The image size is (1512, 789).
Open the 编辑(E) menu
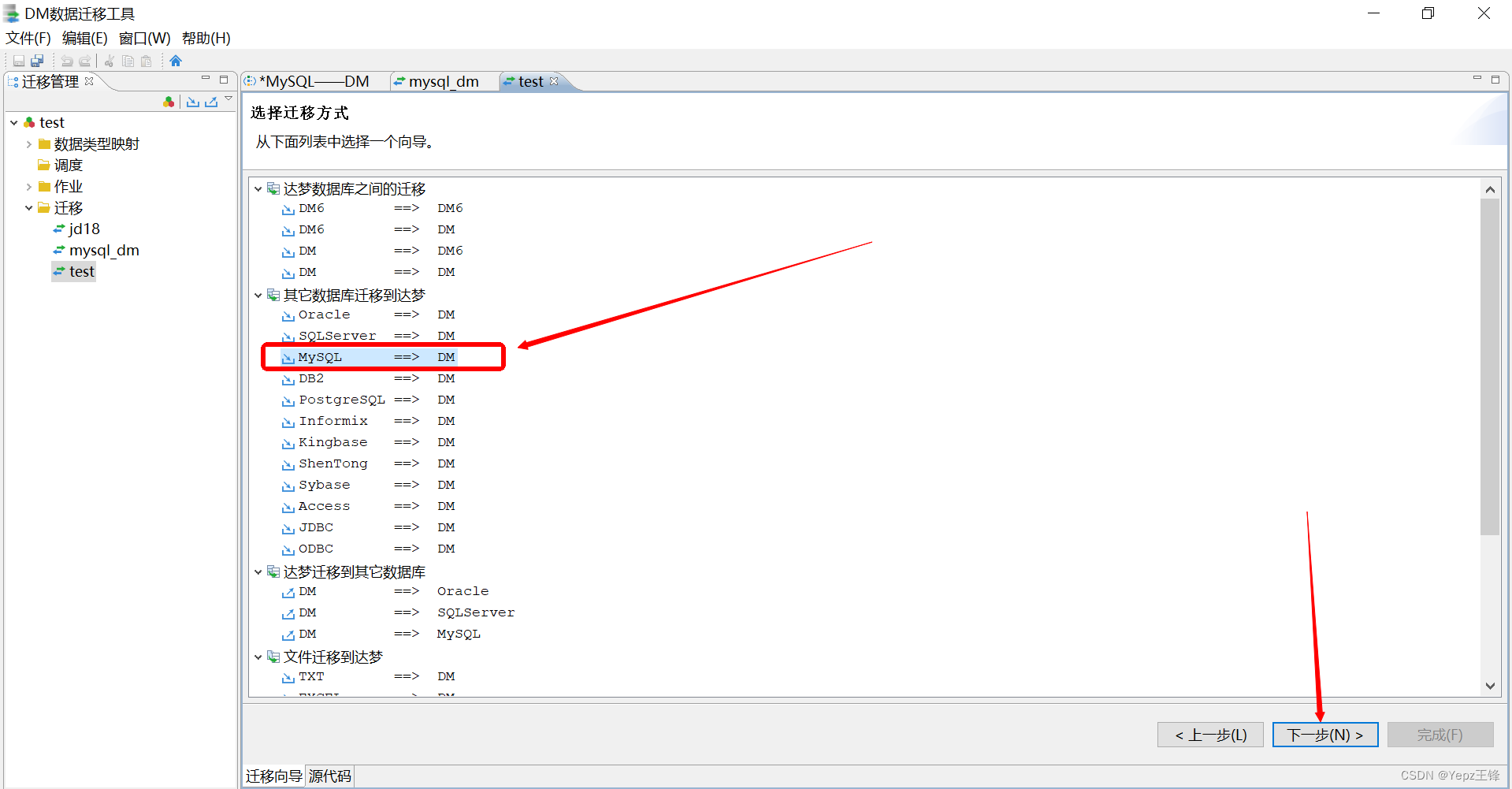pyautogui.click(x=84, y=38)
